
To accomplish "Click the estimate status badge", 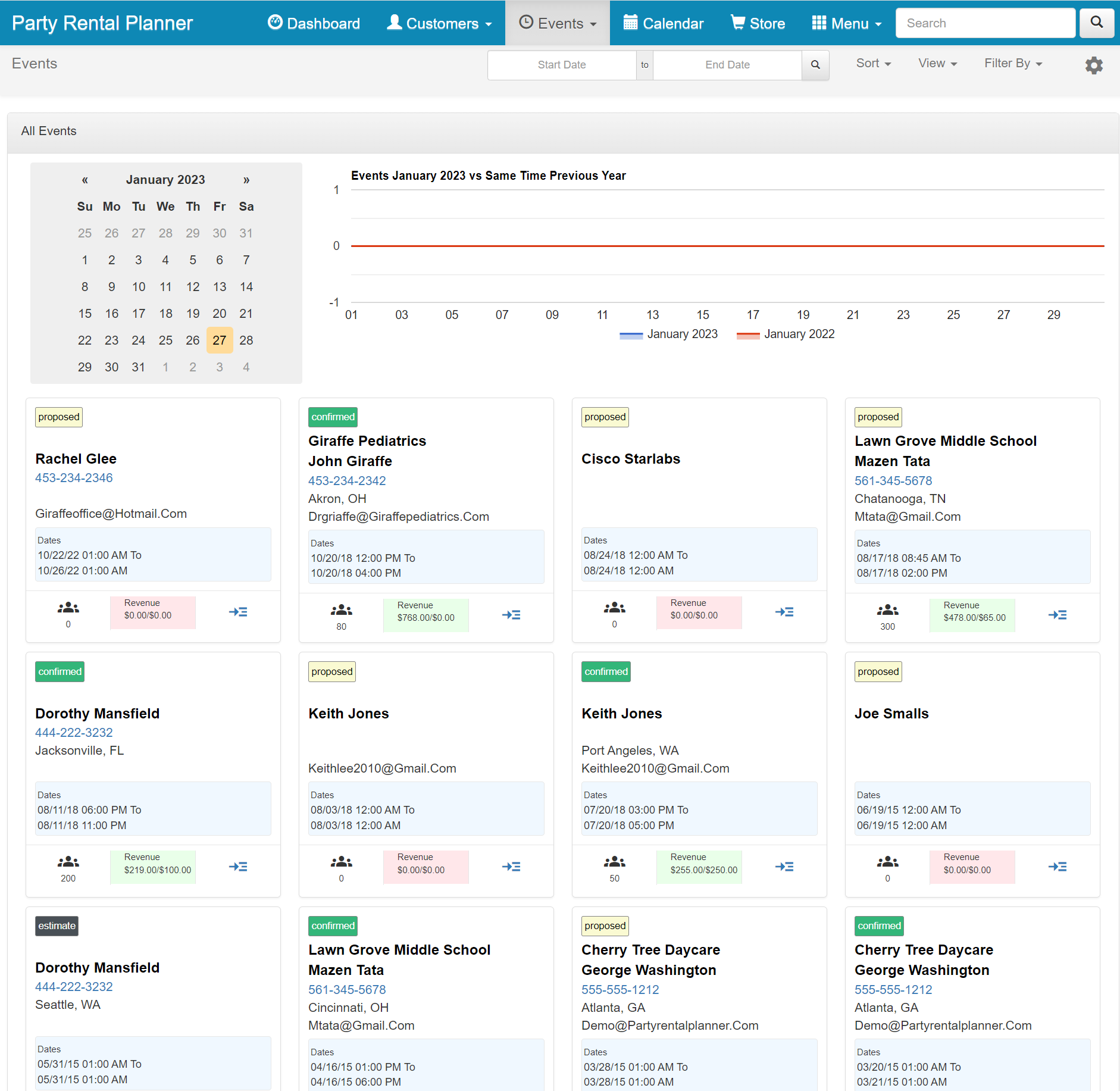I will [57, 926].
